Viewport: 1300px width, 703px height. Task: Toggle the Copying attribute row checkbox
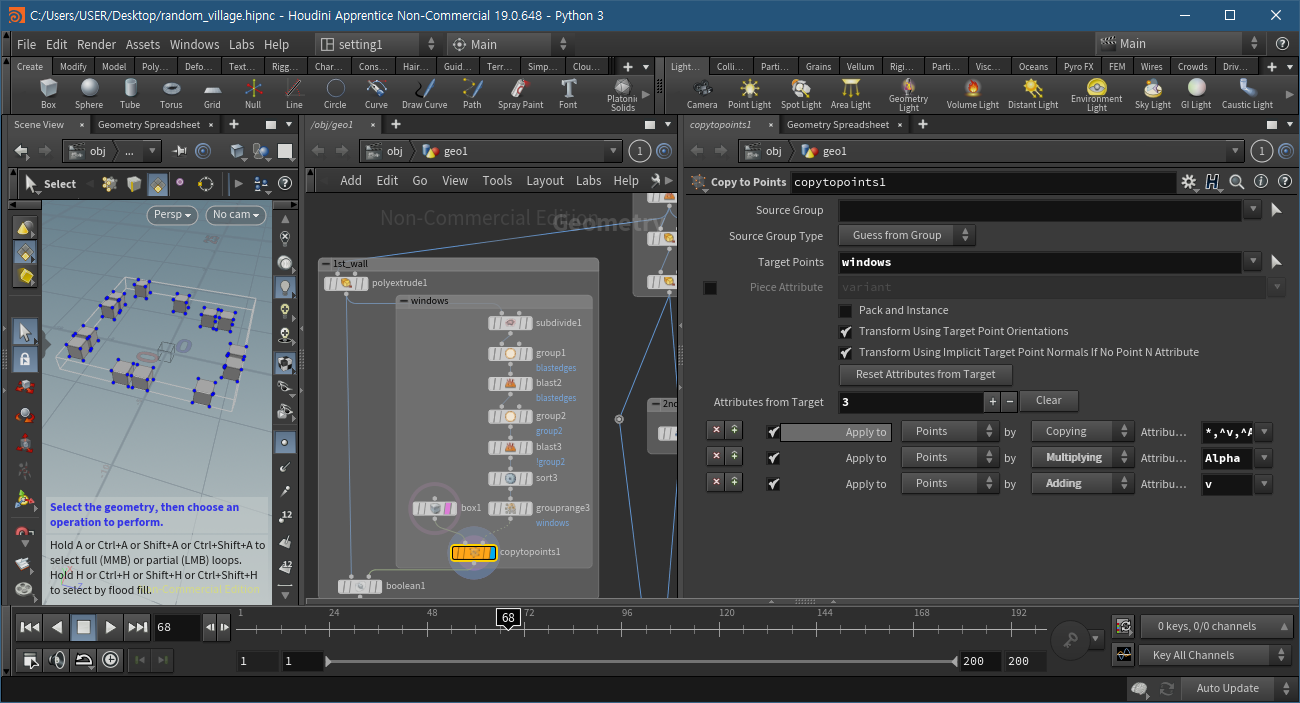tap(773, 432)
